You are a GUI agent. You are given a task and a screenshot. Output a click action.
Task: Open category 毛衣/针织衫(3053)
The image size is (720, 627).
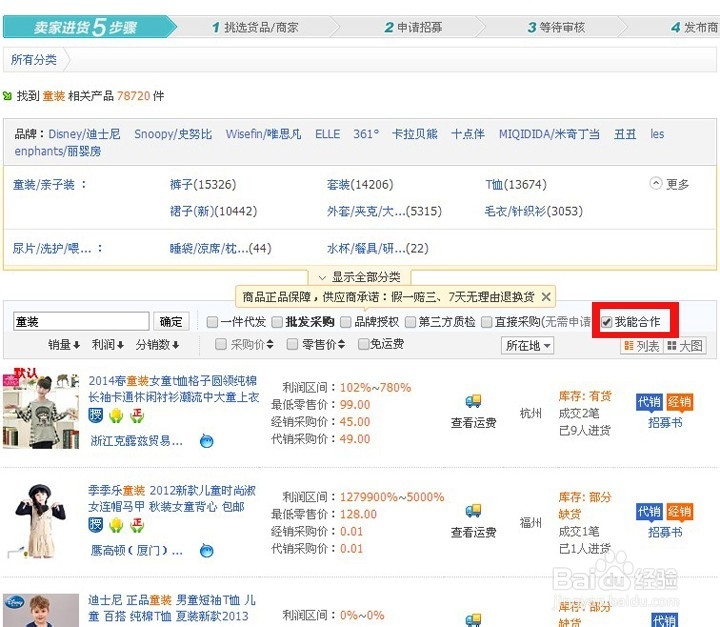point(534,211)
